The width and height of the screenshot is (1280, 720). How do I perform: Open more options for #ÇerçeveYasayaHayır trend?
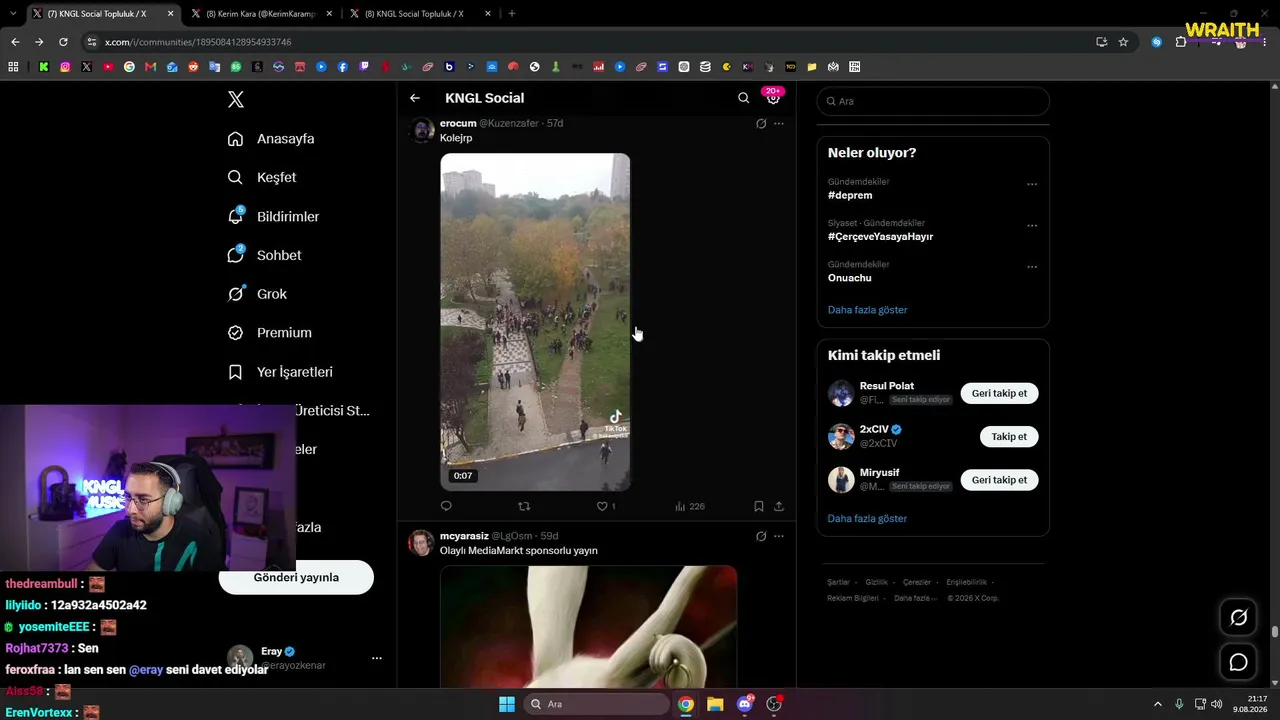pos(1032,226)
